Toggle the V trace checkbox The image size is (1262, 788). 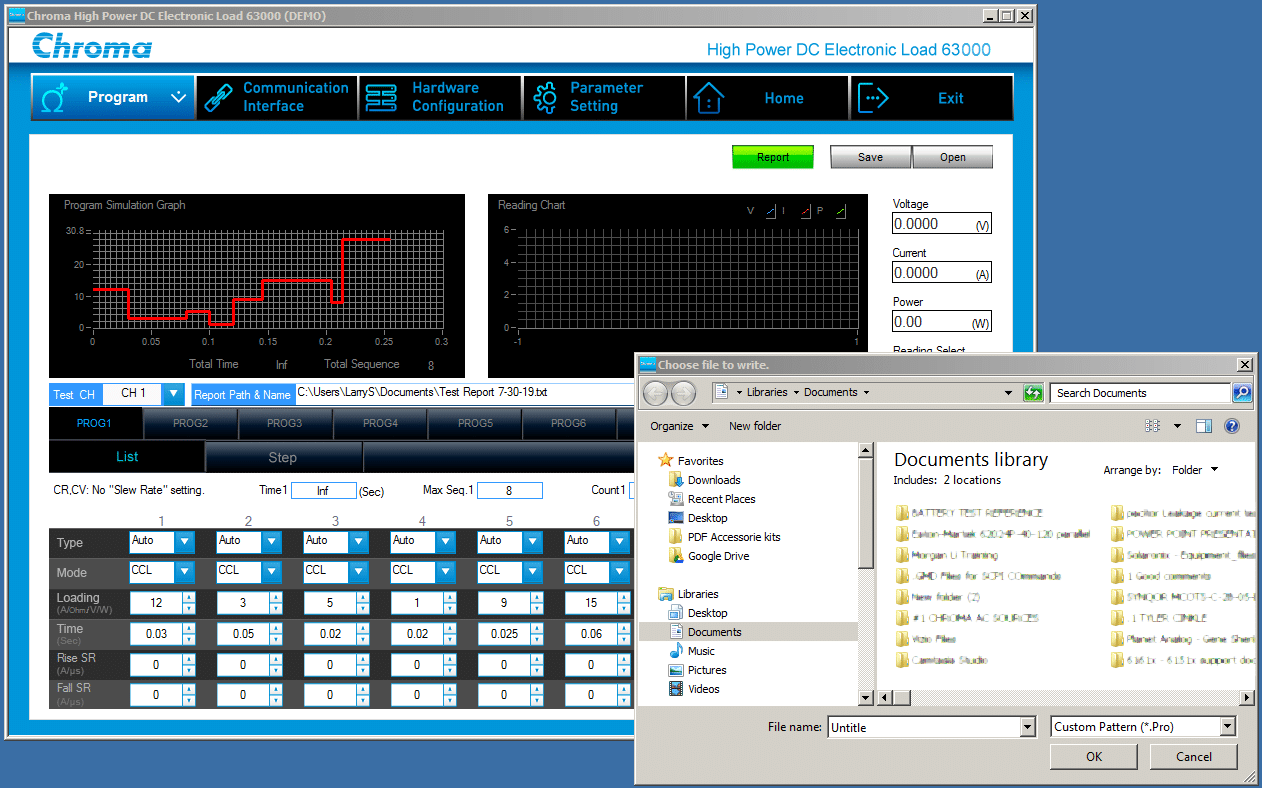pos(770,212)
